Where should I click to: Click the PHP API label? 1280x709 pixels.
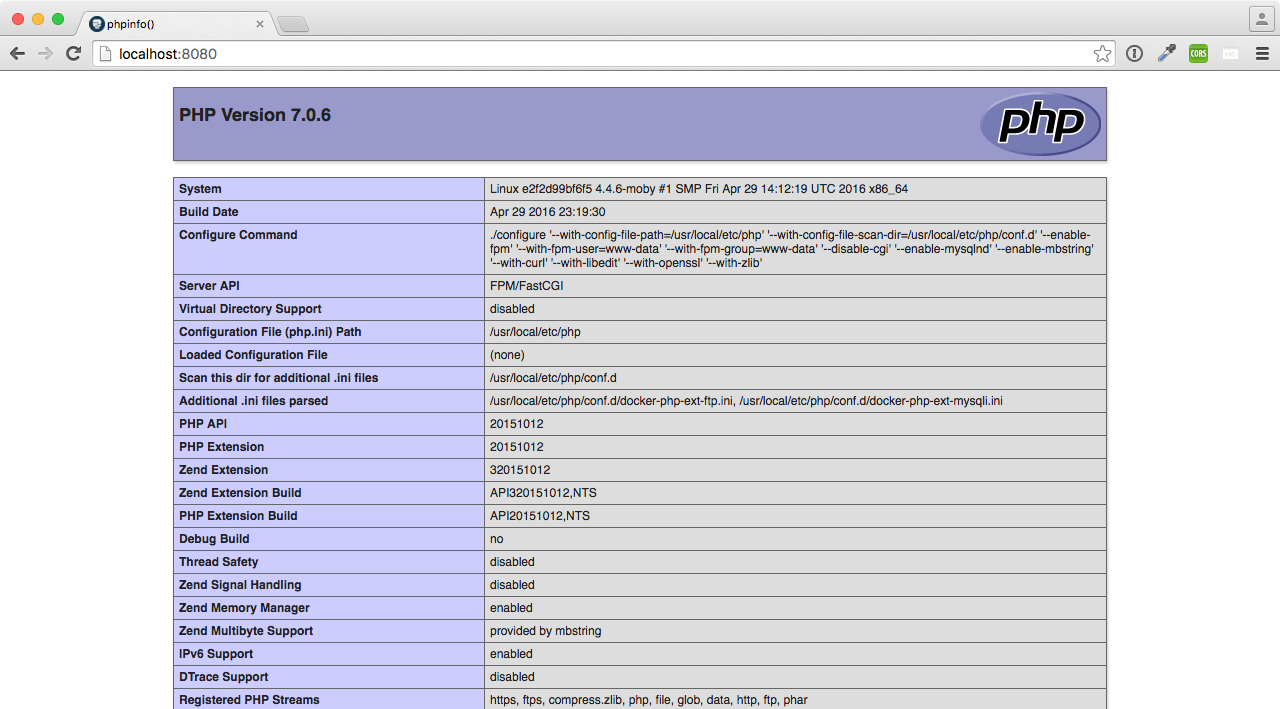(x=203, y=424)
